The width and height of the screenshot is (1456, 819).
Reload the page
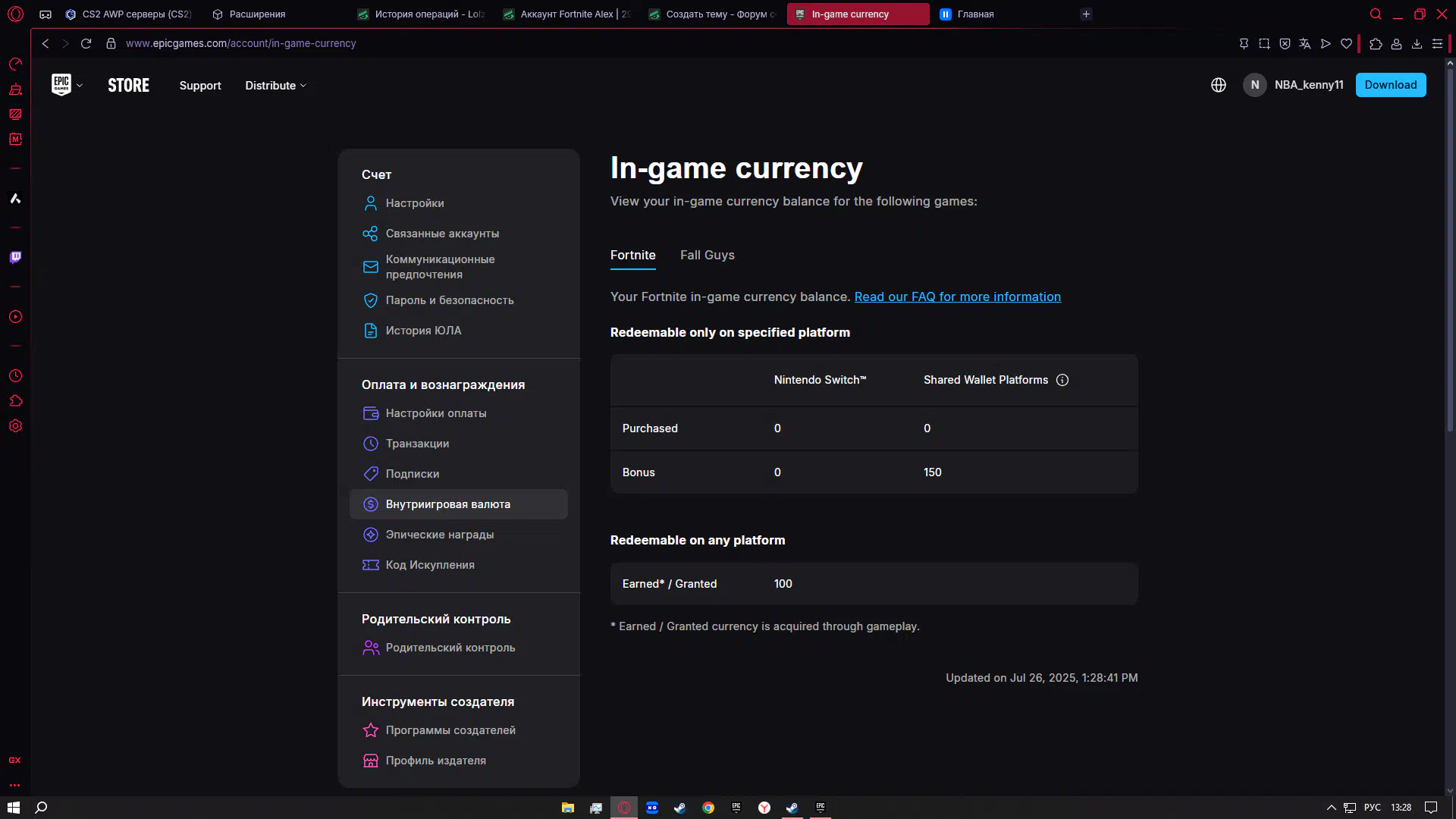tap(86, 43)
